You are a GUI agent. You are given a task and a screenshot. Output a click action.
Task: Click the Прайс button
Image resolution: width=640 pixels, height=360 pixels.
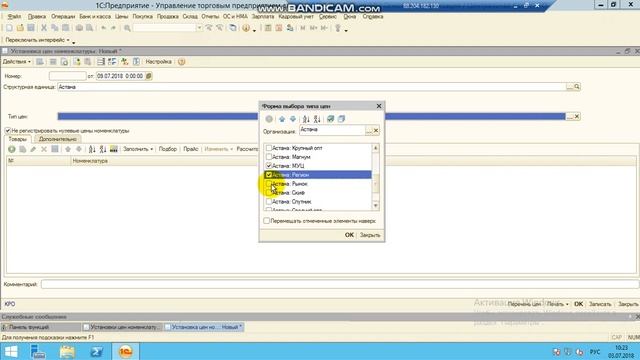pyautogui.click(x=191, y=149)
